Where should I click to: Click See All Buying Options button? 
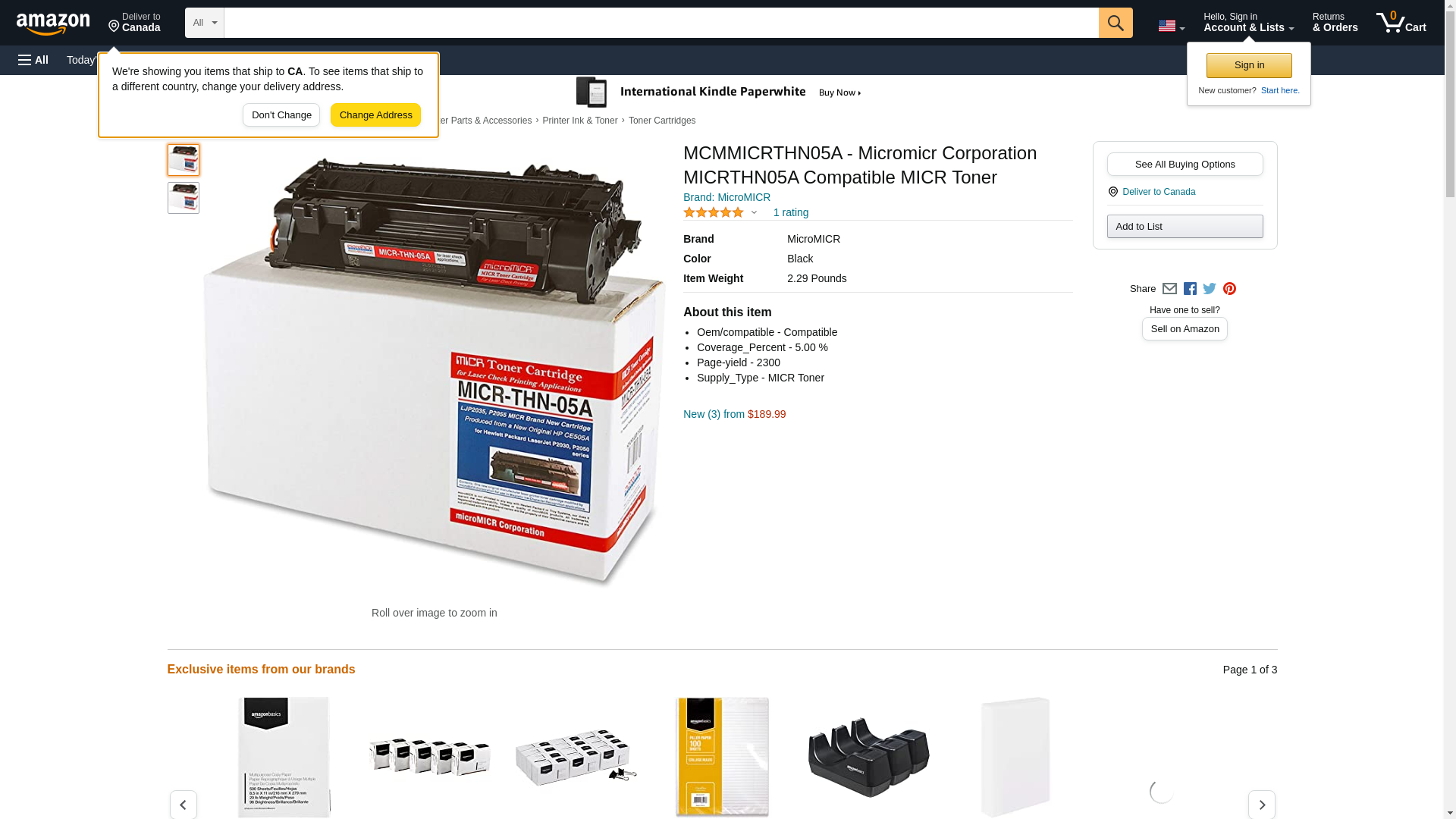[1185, 165]
